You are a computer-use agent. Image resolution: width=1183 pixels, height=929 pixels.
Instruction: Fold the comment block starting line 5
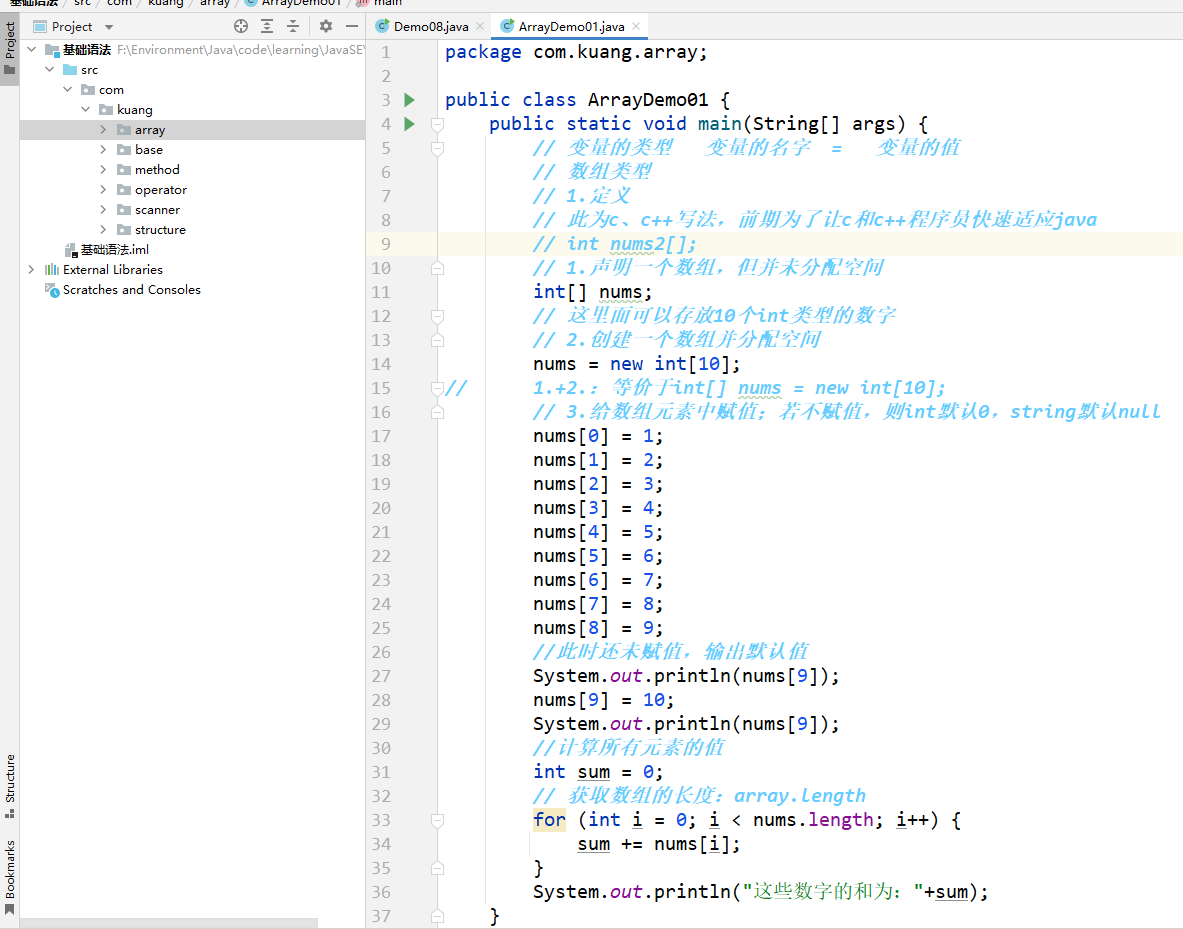pyautogui.click(x=437, y=149)
